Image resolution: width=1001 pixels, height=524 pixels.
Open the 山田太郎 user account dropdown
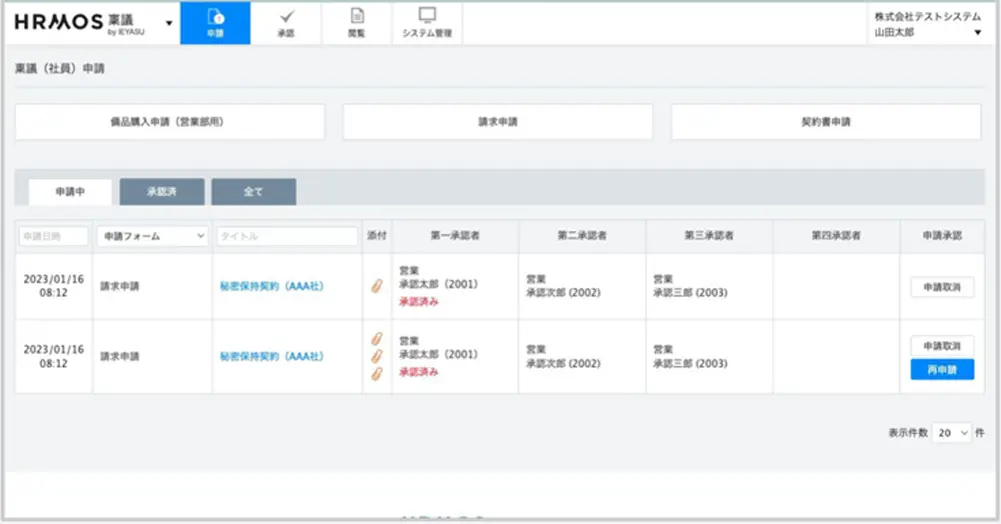(x=977, y=33)
